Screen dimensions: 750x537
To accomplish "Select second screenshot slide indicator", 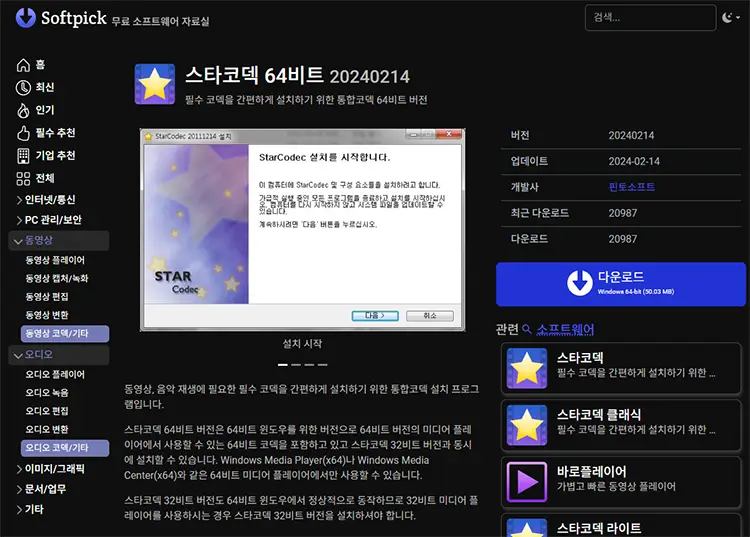I will pyautogui.click(x=296, y=365).
